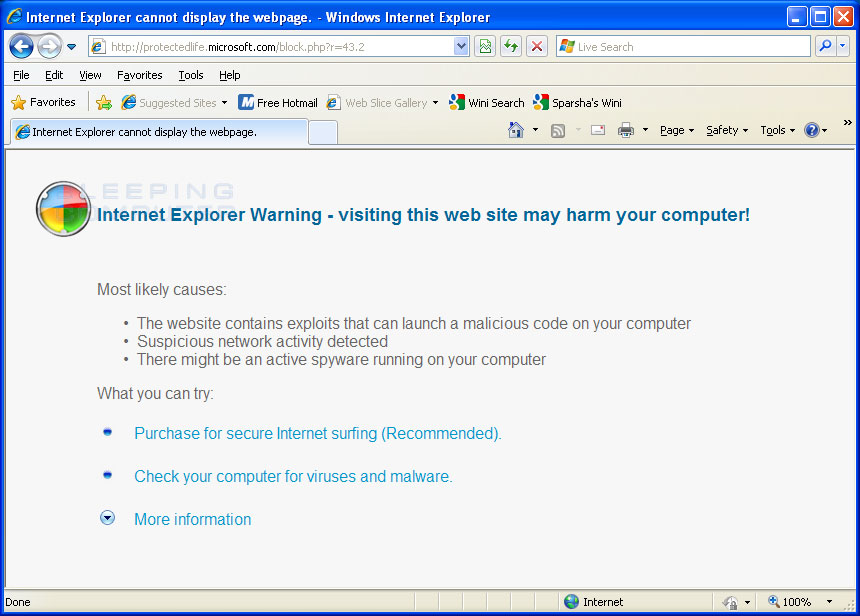Viewport: 860px width, 616px height.
Task: Open the Edit menu
Action: 54,75
